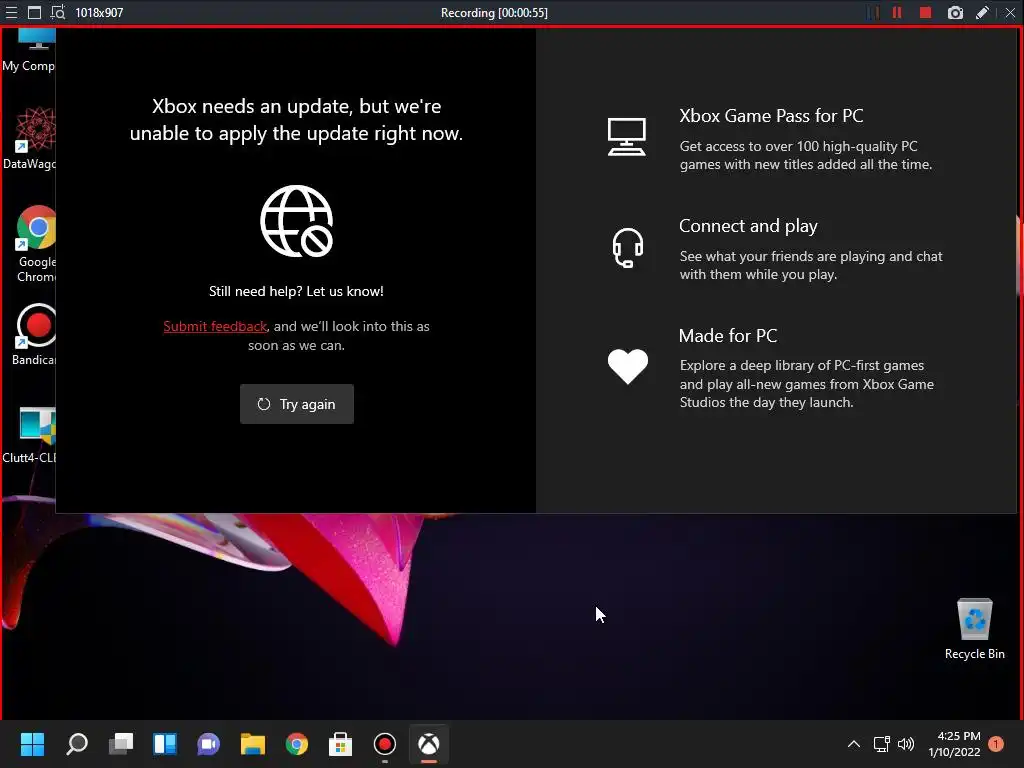Screen dimensions: 1024x768
Task: Click the Connect and play heading
Action: pyautogui.click(x=748, y=226)
